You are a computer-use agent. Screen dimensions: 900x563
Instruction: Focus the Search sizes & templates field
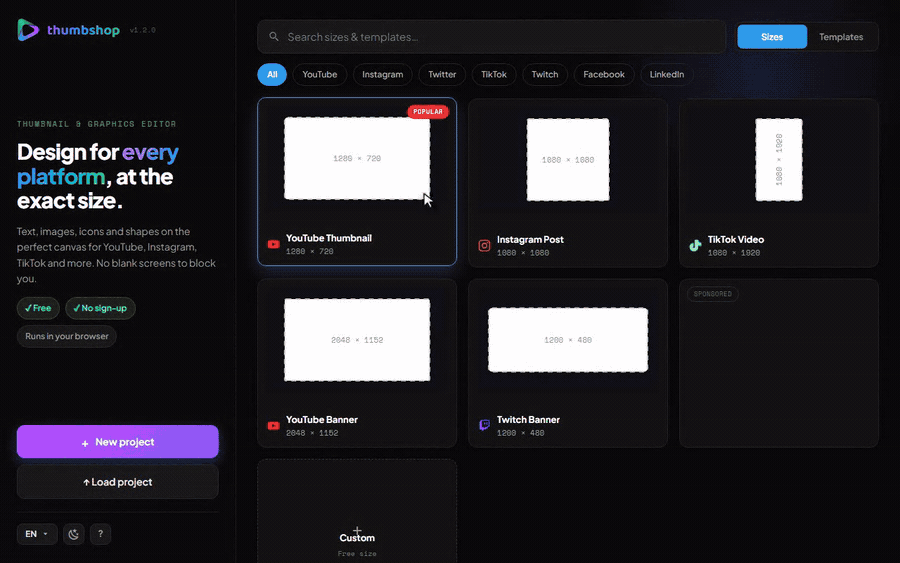pyautogui.click(x=492, y=37)
